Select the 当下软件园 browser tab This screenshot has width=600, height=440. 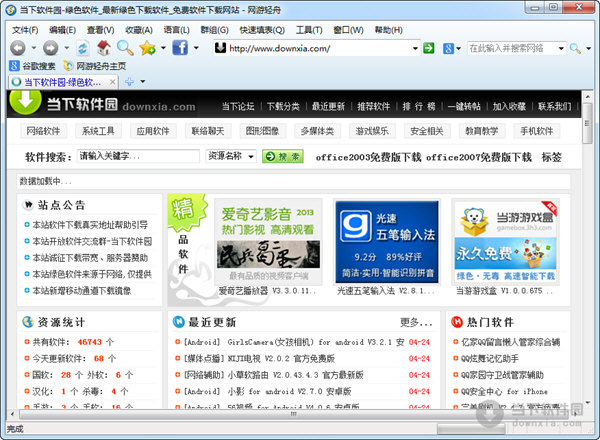[x=63, y=82]
